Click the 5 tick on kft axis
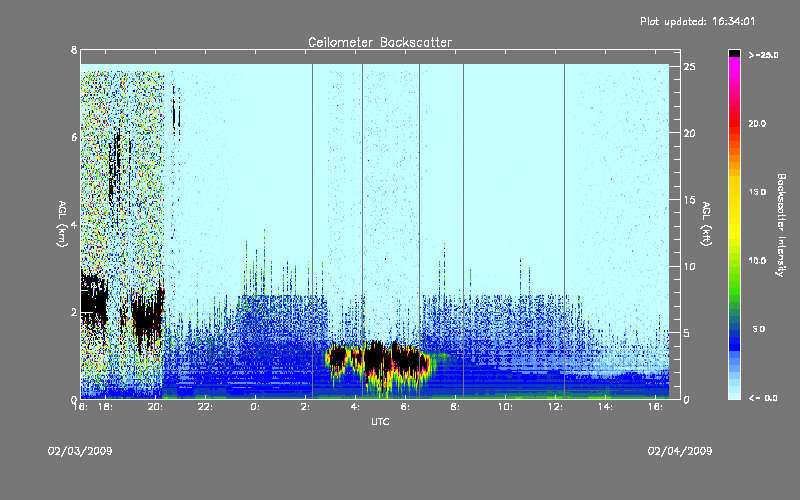Screen dimensions: 800x500 pos(687,333)
